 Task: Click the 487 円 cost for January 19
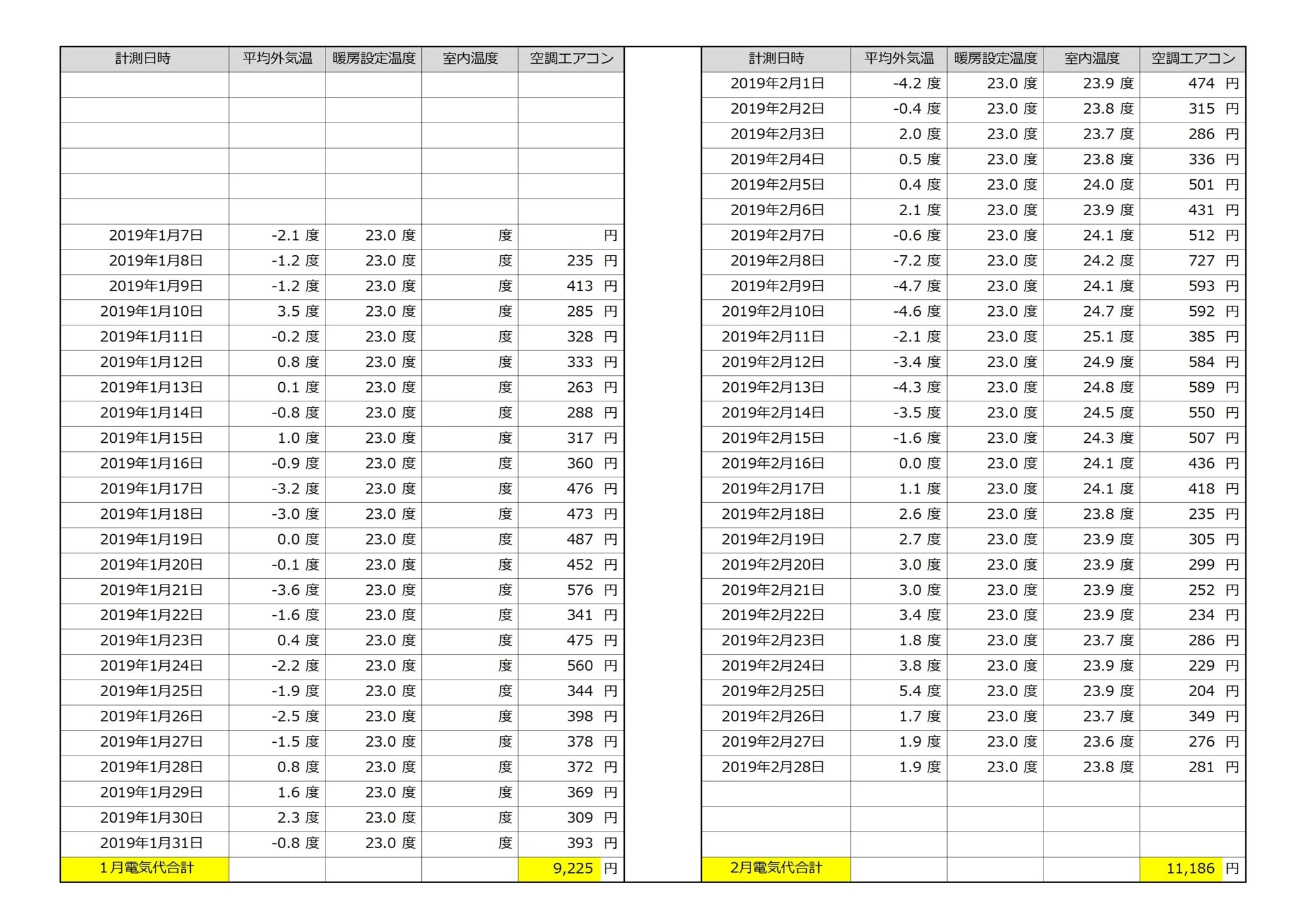(x=571, y=540)
